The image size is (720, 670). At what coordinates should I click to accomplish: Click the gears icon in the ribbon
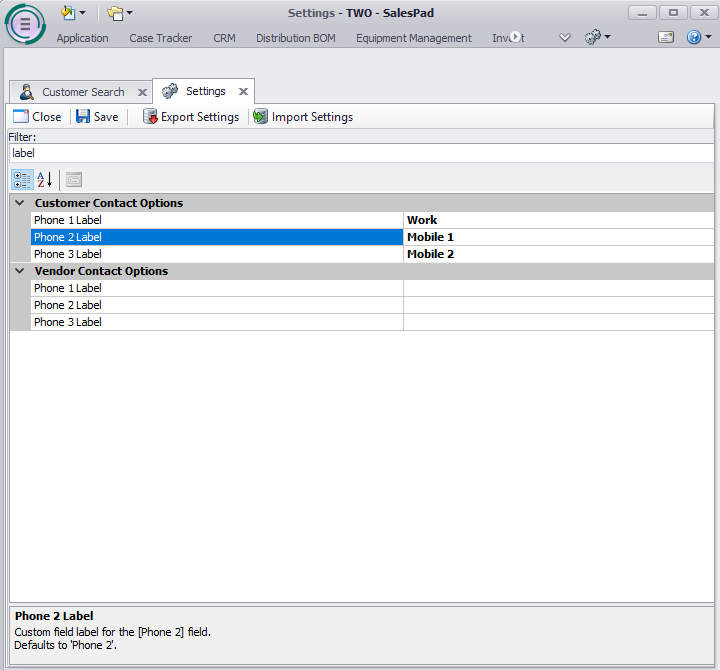tap(593, 37)
